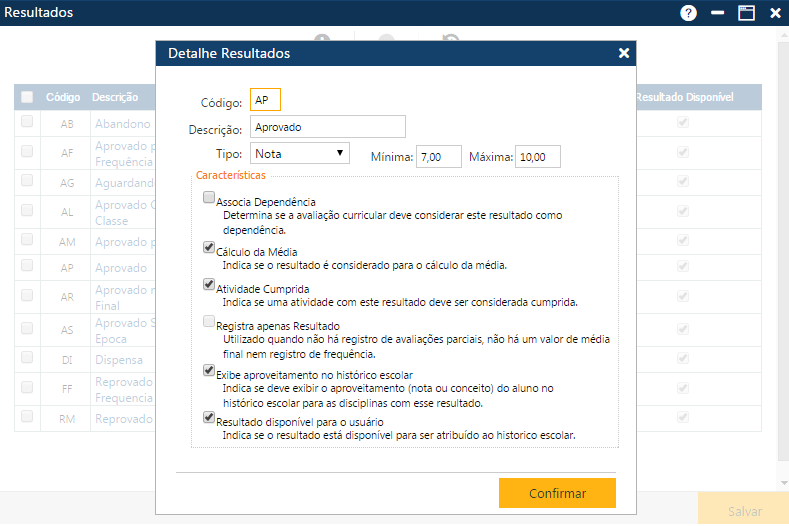Focus the Mínima value field
The width and height of the screenshot is (789, 526).
439,156
